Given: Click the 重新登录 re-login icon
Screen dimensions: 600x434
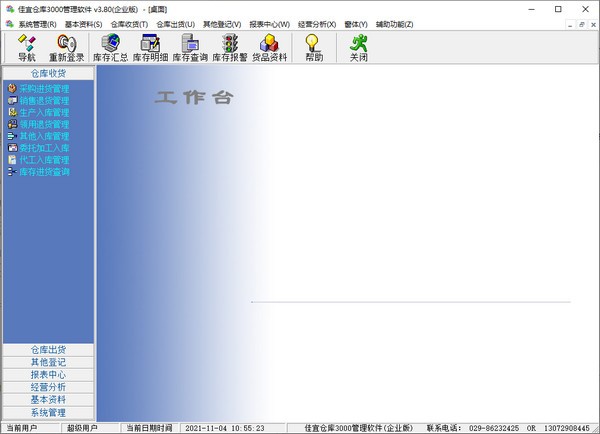Looking at the screenshot, I should pyautogui.click(x=67, y=47).
